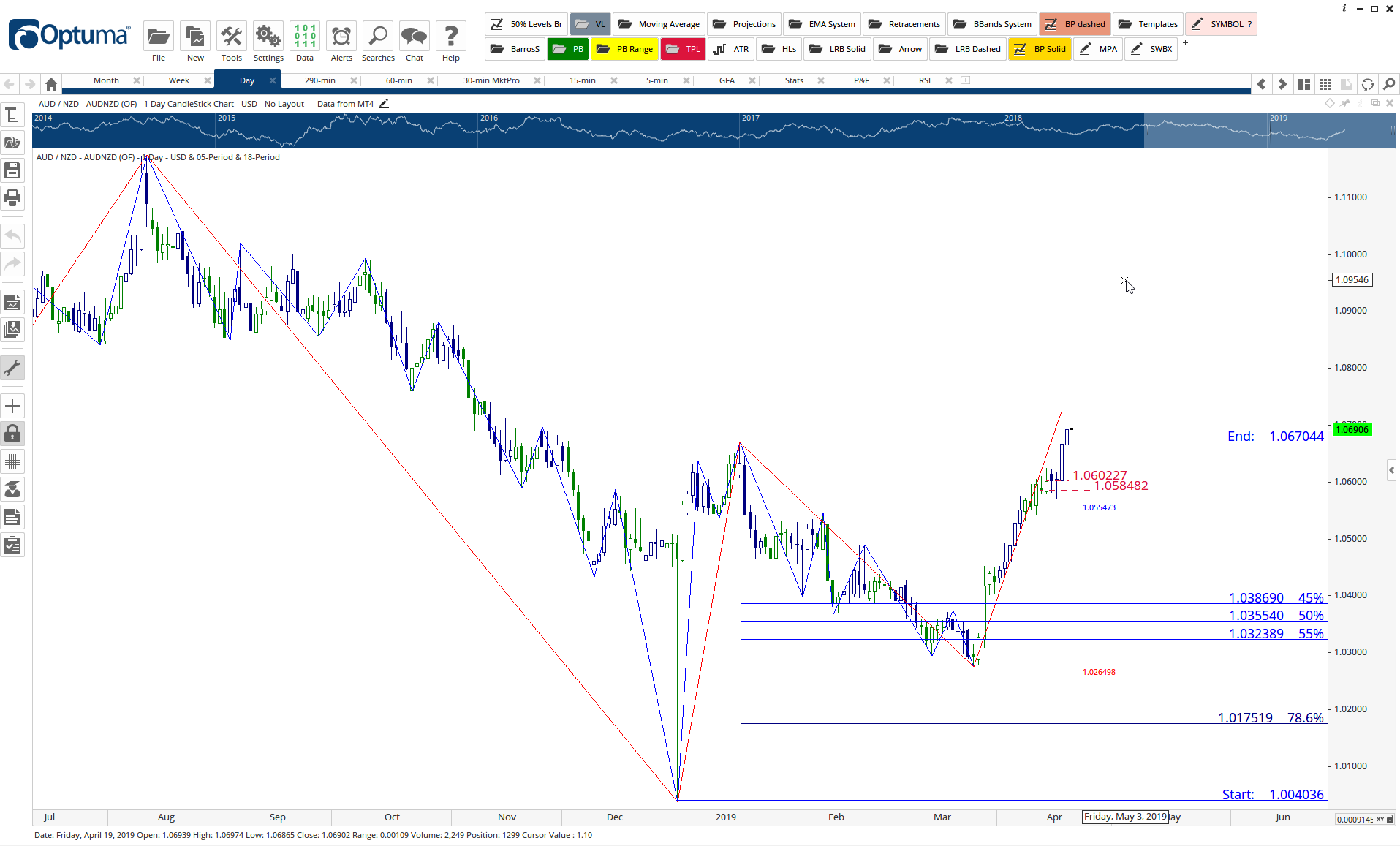Click the SYMBOL ? tool button
The image size is (1400, 846).
click(1221, 24)
